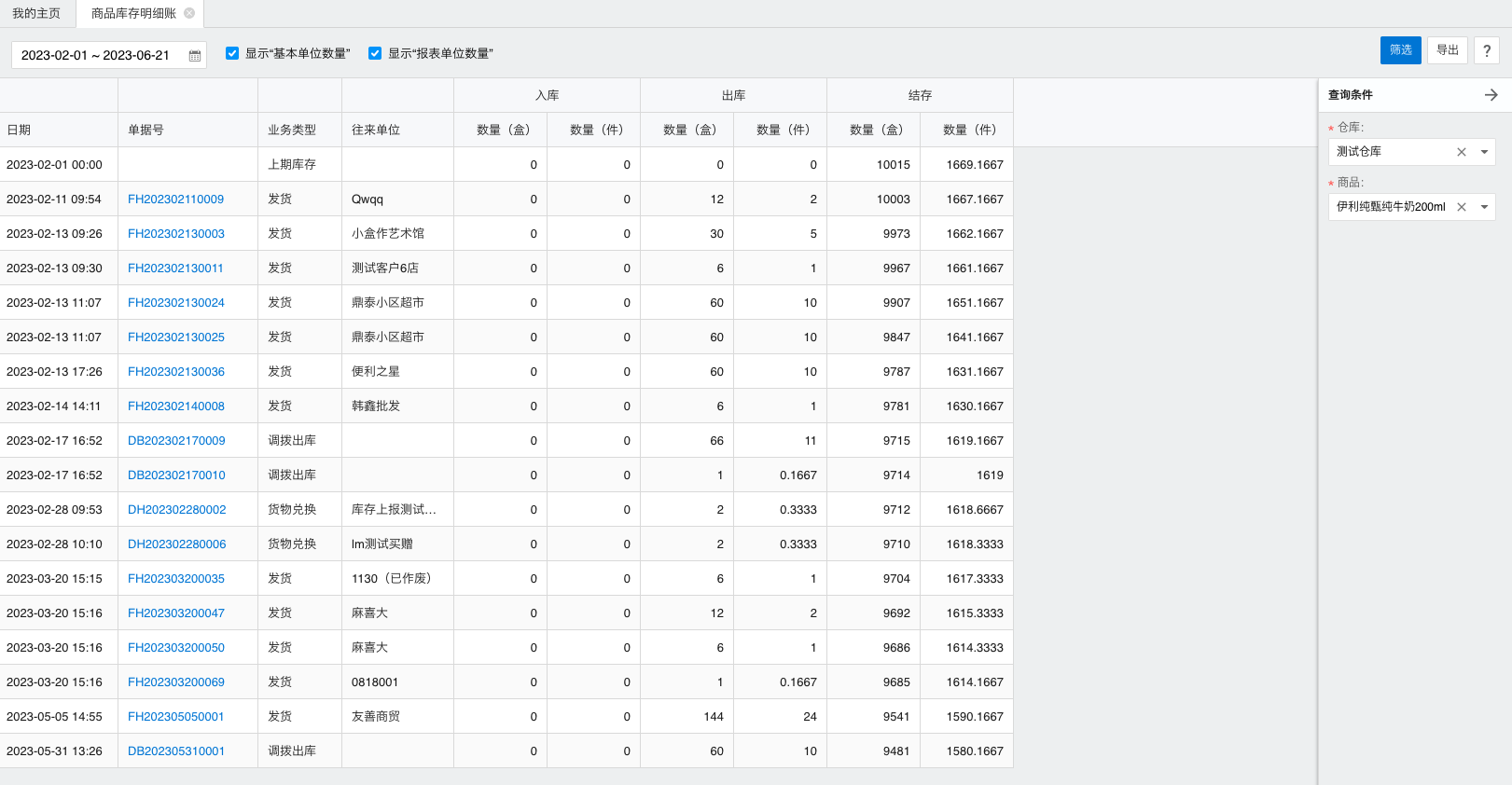Click the 筛选 filter button
1512x785 pixels.
[1401, 50]
